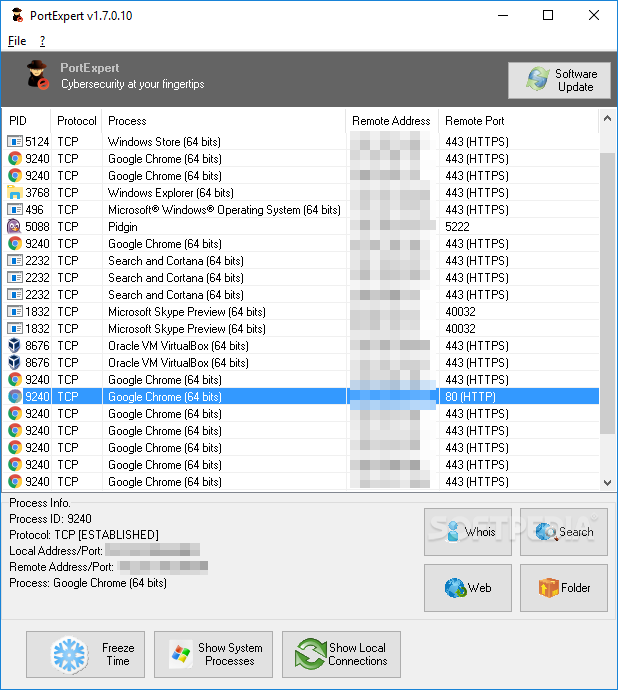Click the snowflake icon on Freeze Time

[x=69, y=655]
